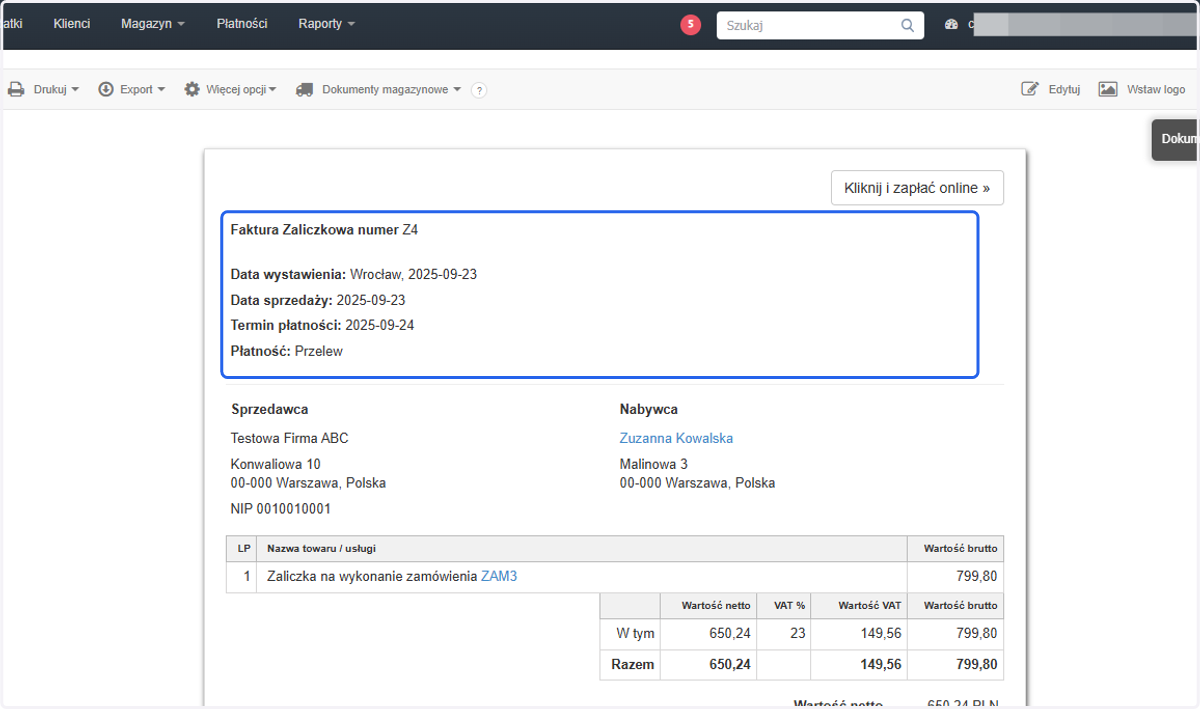Open the question mark help icon
The height and width of the screenshot is (709, 1200).
click(479, 90)
